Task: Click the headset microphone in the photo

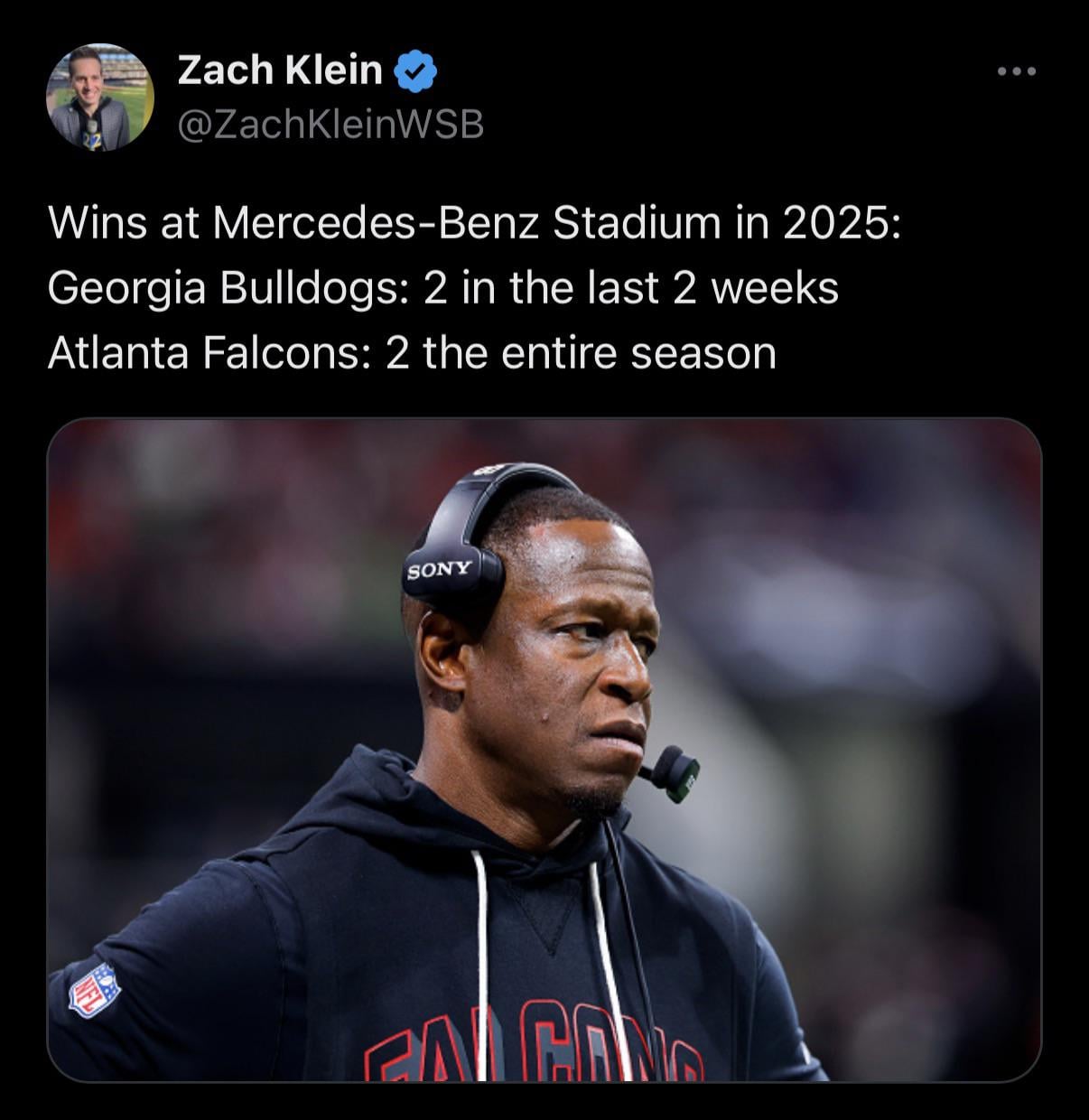Action: point(669,772)
